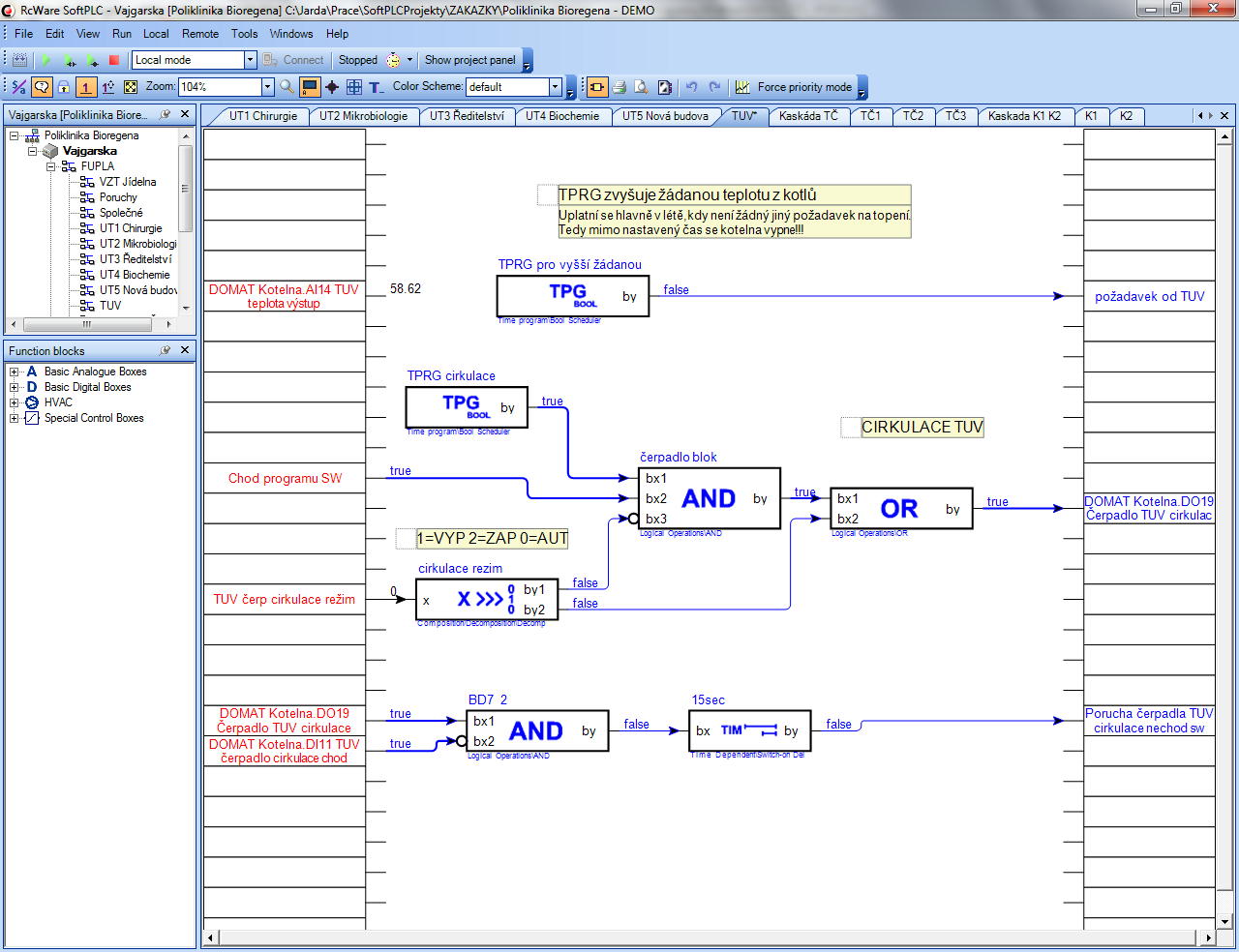Close the current diagram tab with X
The width and height of the screenshot is (1239, 952).
(1224, 115)
